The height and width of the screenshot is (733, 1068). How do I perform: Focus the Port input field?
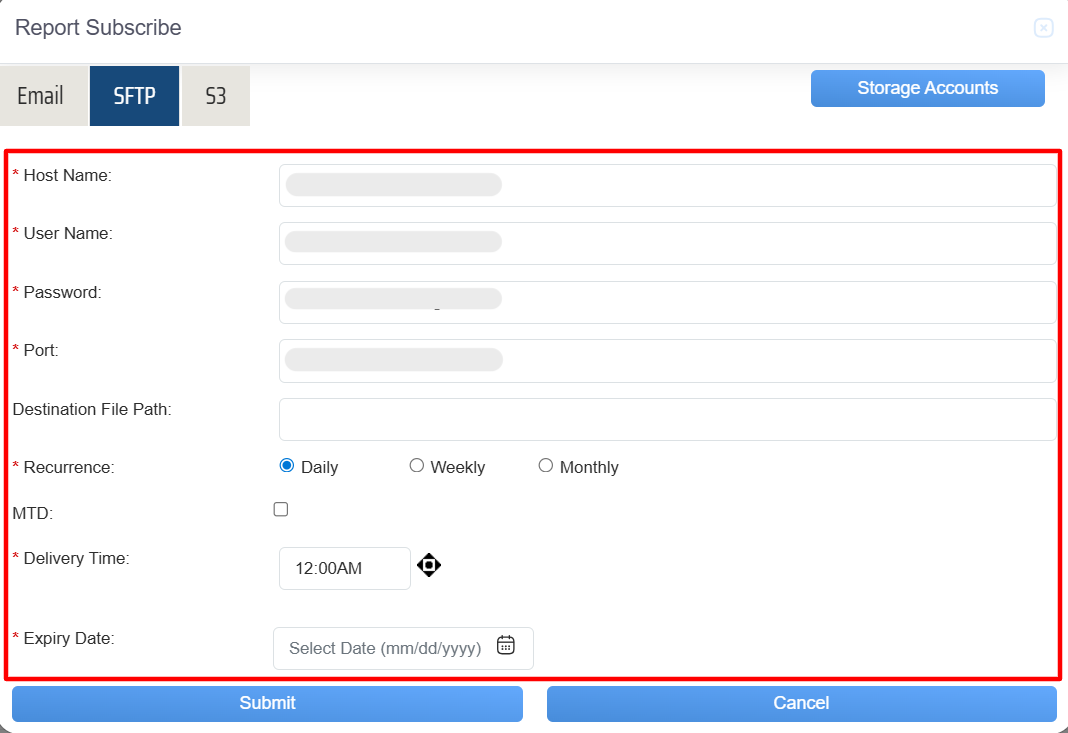[x=667, y=360]
